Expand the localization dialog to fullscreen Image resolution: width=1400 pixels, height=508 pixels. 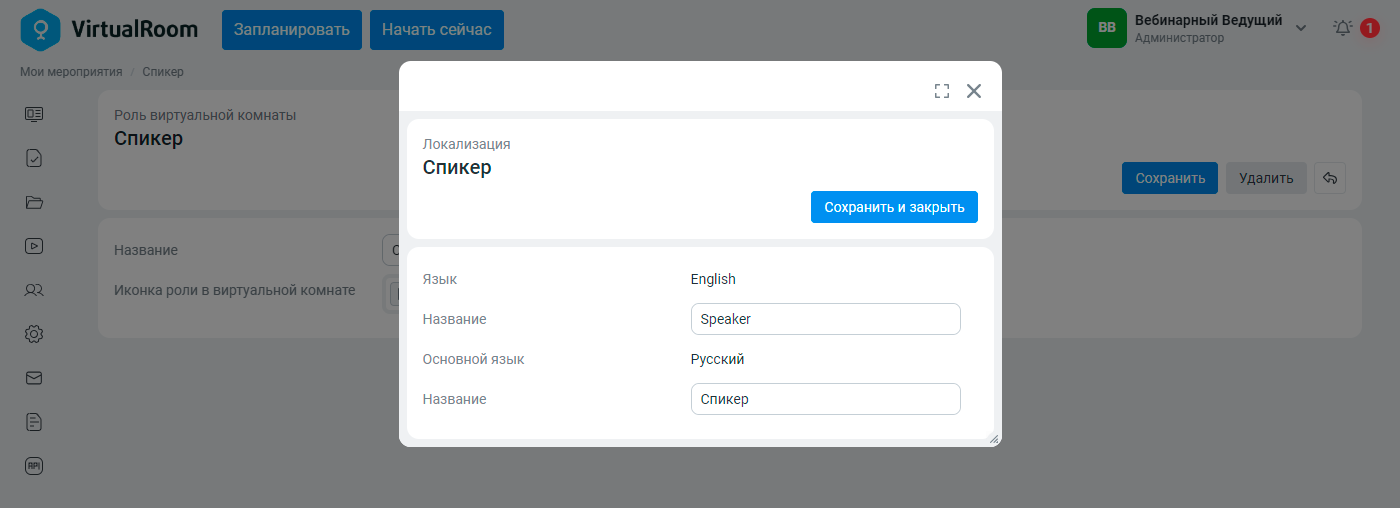pos(942,91)
